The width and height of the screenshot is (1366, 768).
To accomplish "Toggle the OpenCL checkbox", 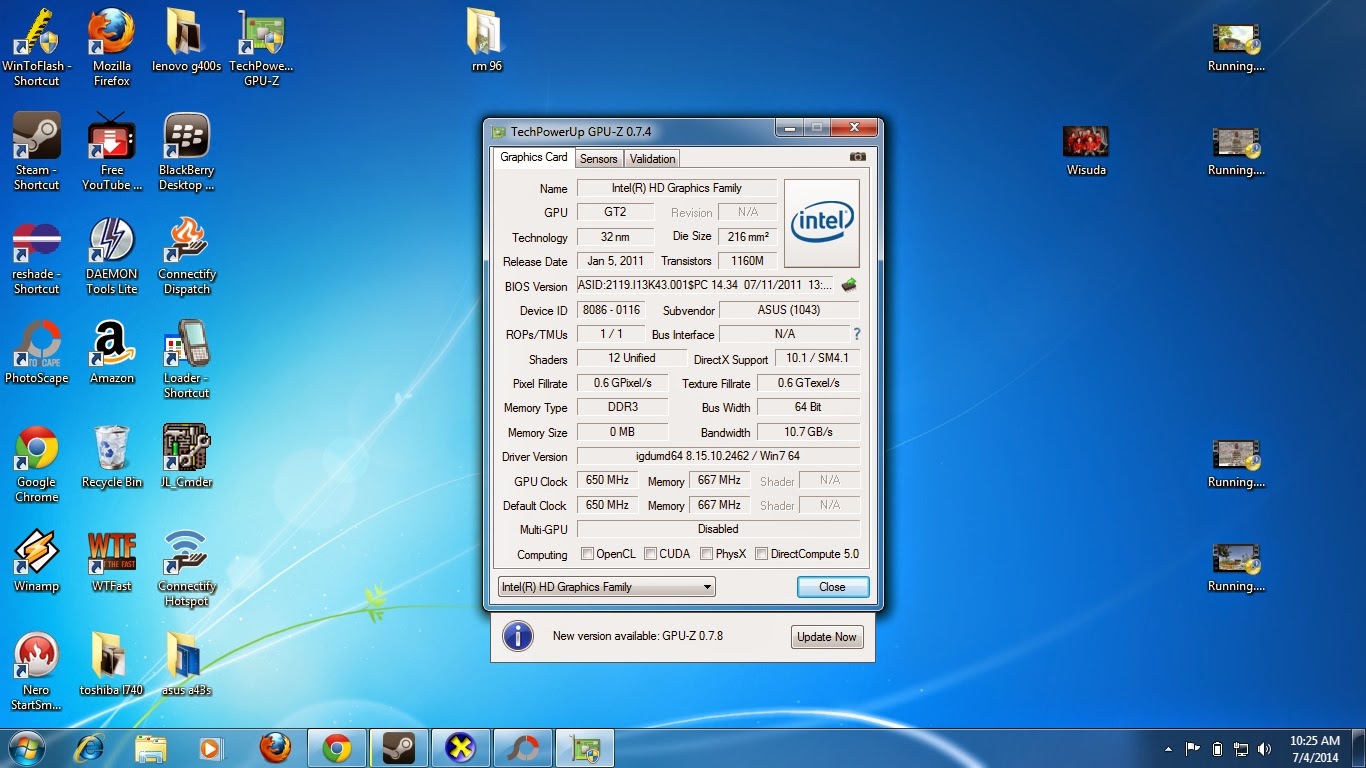I will [x=588, y=553].
